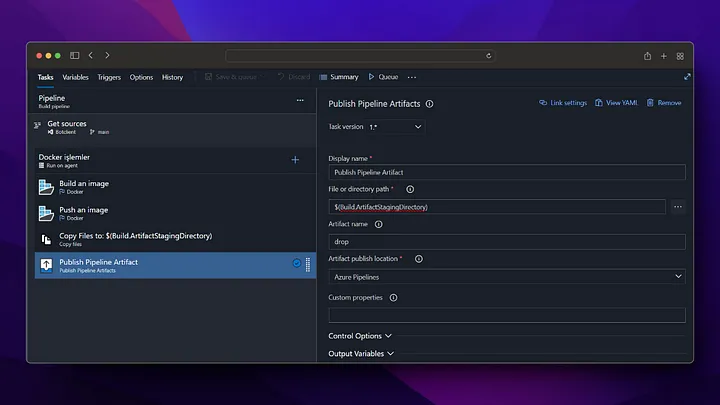Image resolution: width=720 pixels, height=405 pixels.
Task: Select the Push an image task
Action: (175, 213)
